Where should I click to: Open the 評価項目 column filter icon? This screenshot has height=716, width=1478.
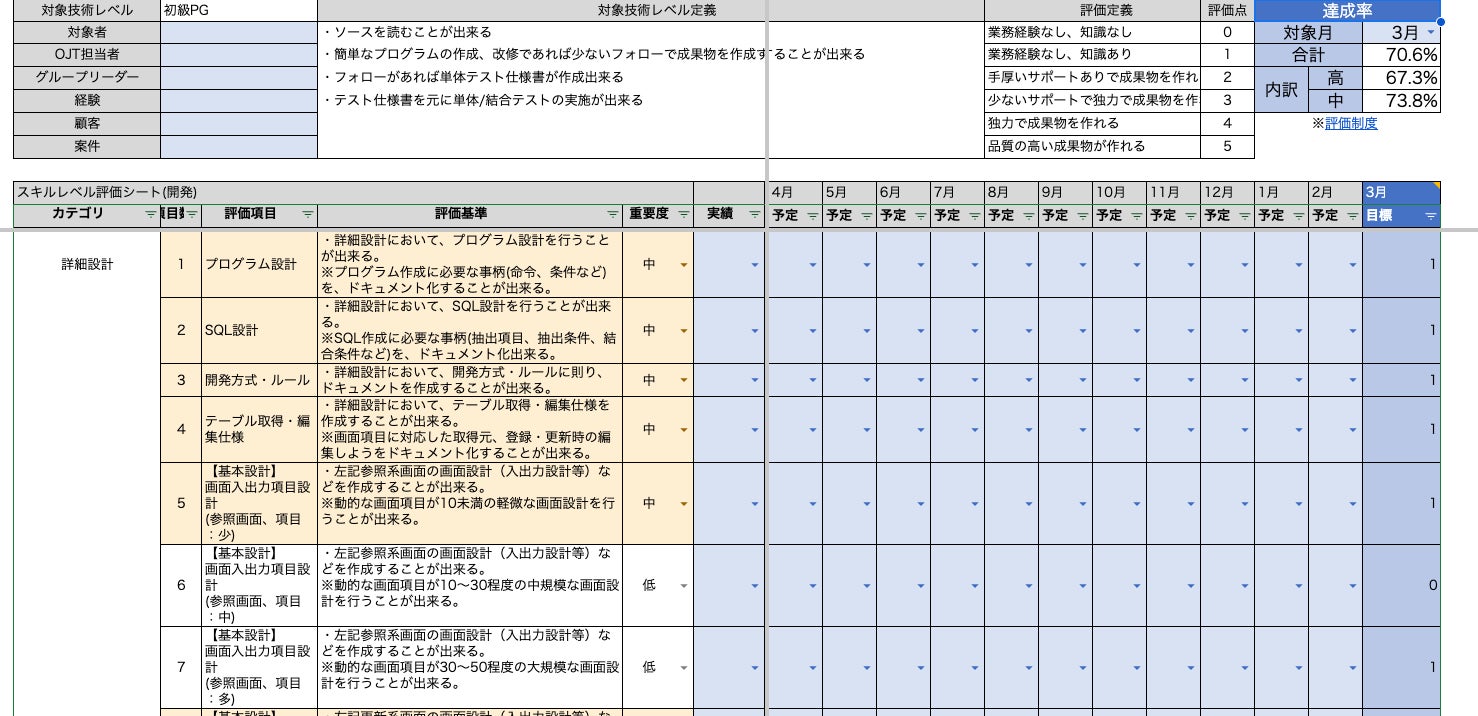[x=307, y=215]
